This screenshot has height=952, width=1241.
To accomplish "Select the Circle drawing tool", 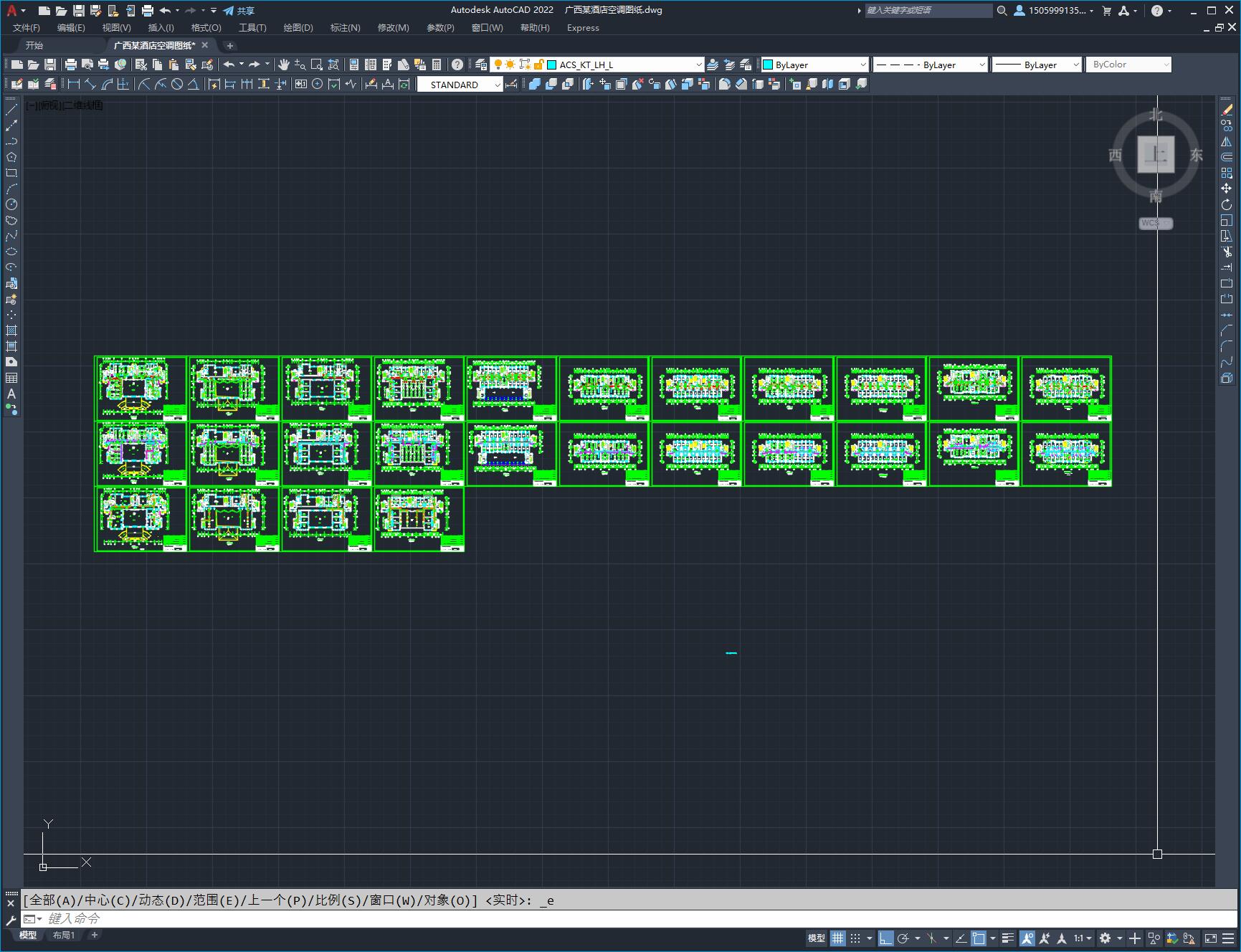I will [x=11, y=204].
